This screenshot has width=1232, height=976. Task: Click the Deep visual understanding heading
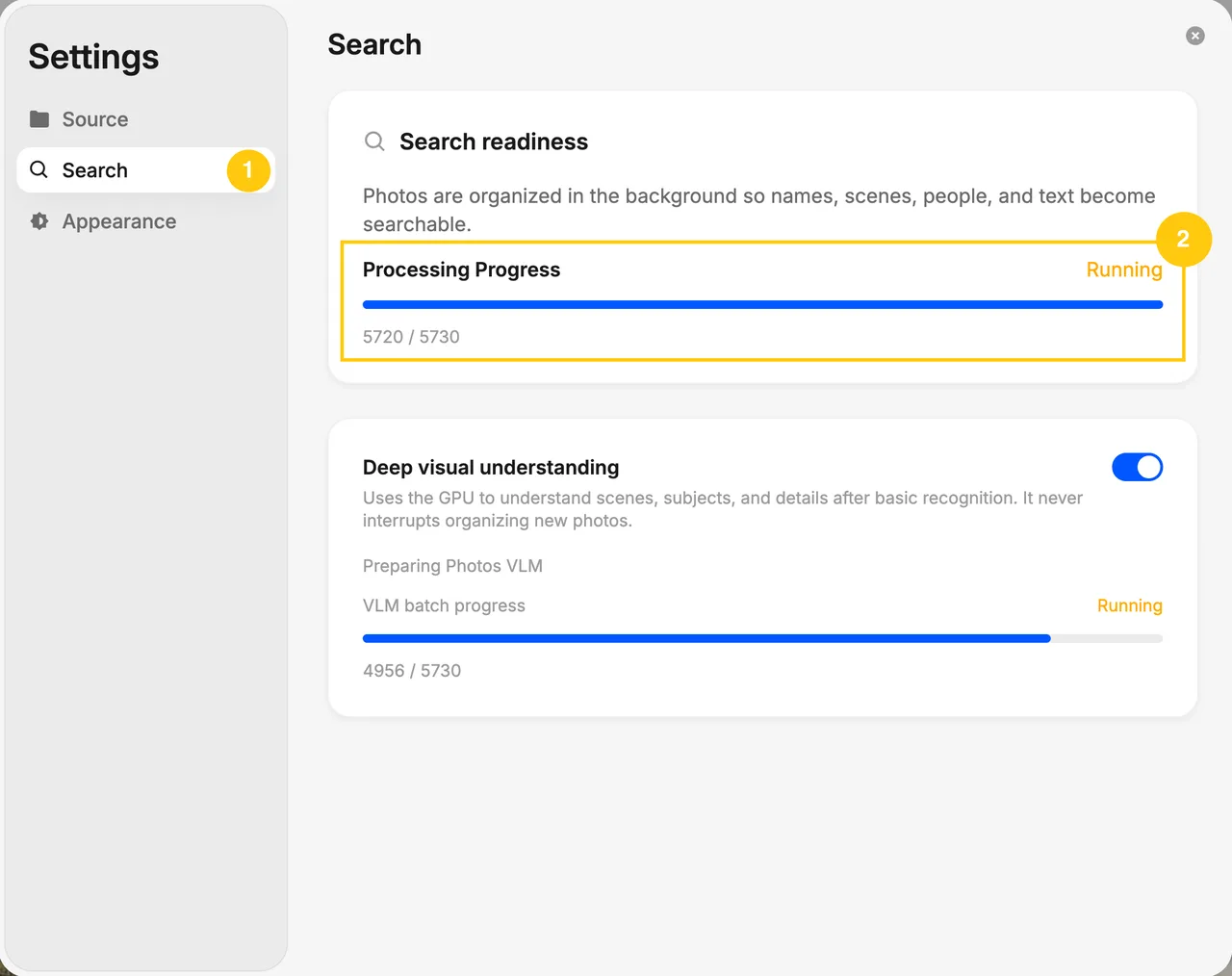coord(491,468)
